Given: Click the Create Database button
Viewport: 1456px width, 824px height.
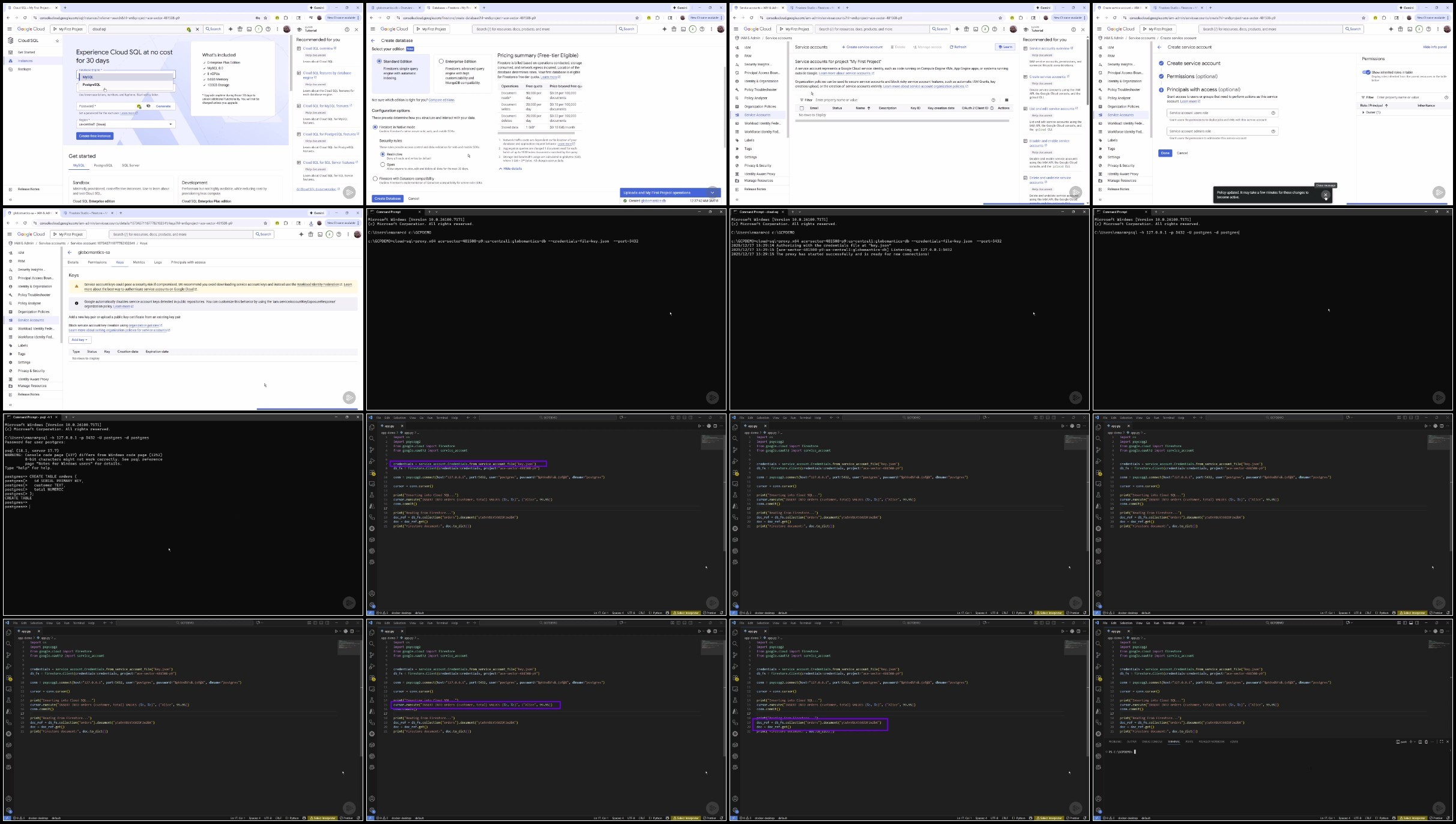Looking at the screenshot, I should 387,199.
